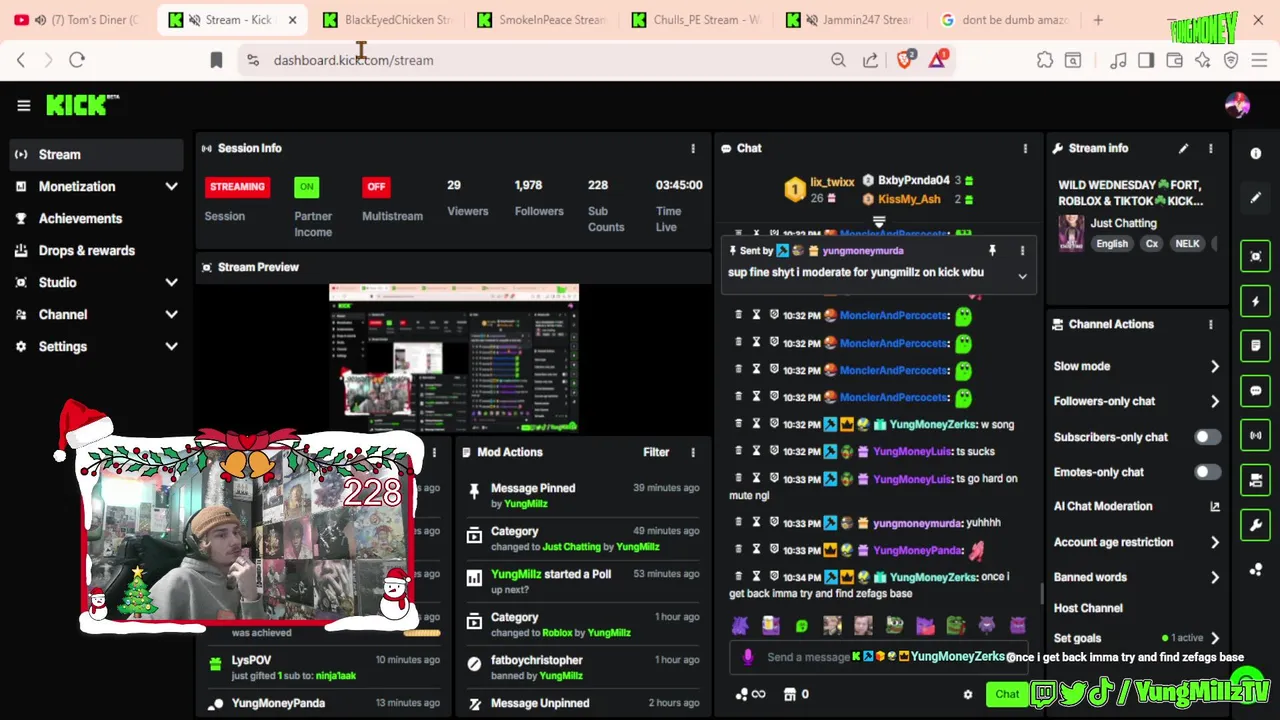
Task: Open the Stream info three-dot menu
Action: tap(1211, 148)
